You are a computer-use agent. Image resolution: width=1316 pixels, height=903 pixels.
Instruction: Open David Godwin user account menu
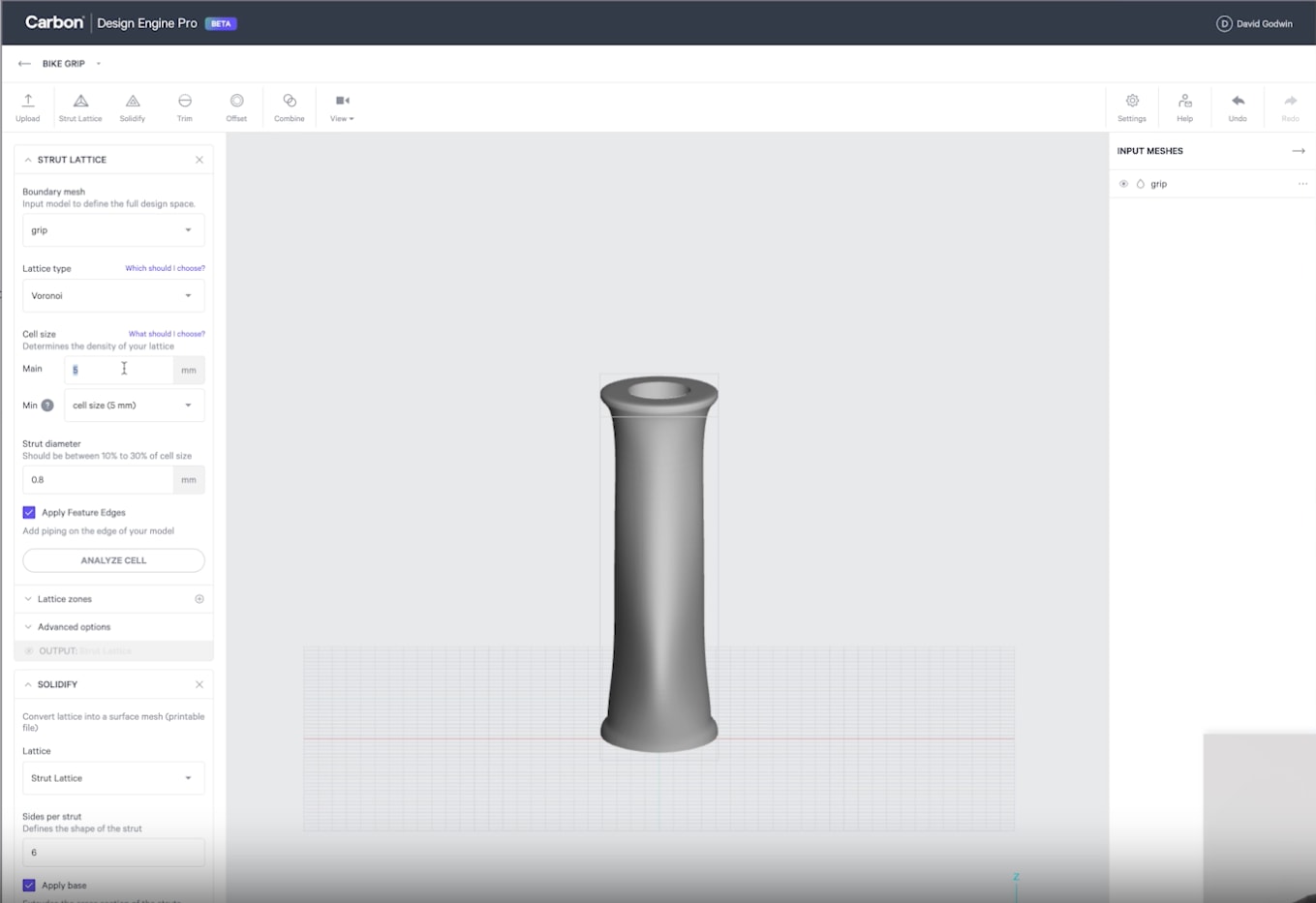pos(1254,23)
